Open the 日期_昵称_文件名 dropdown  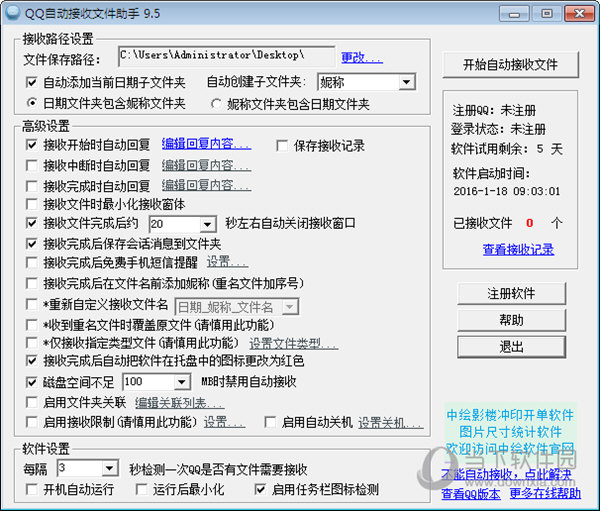[290, 307]
